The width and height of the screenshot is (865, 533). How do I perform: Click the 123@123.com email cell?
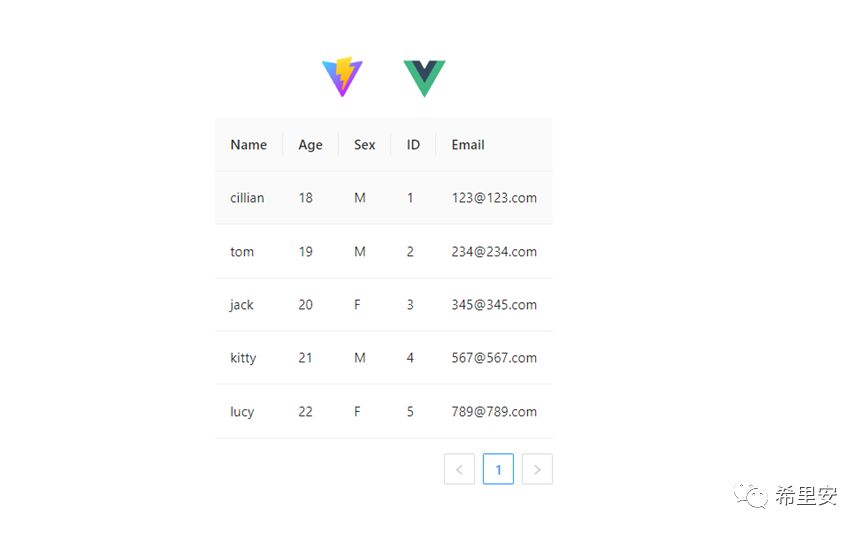(494, 198)
